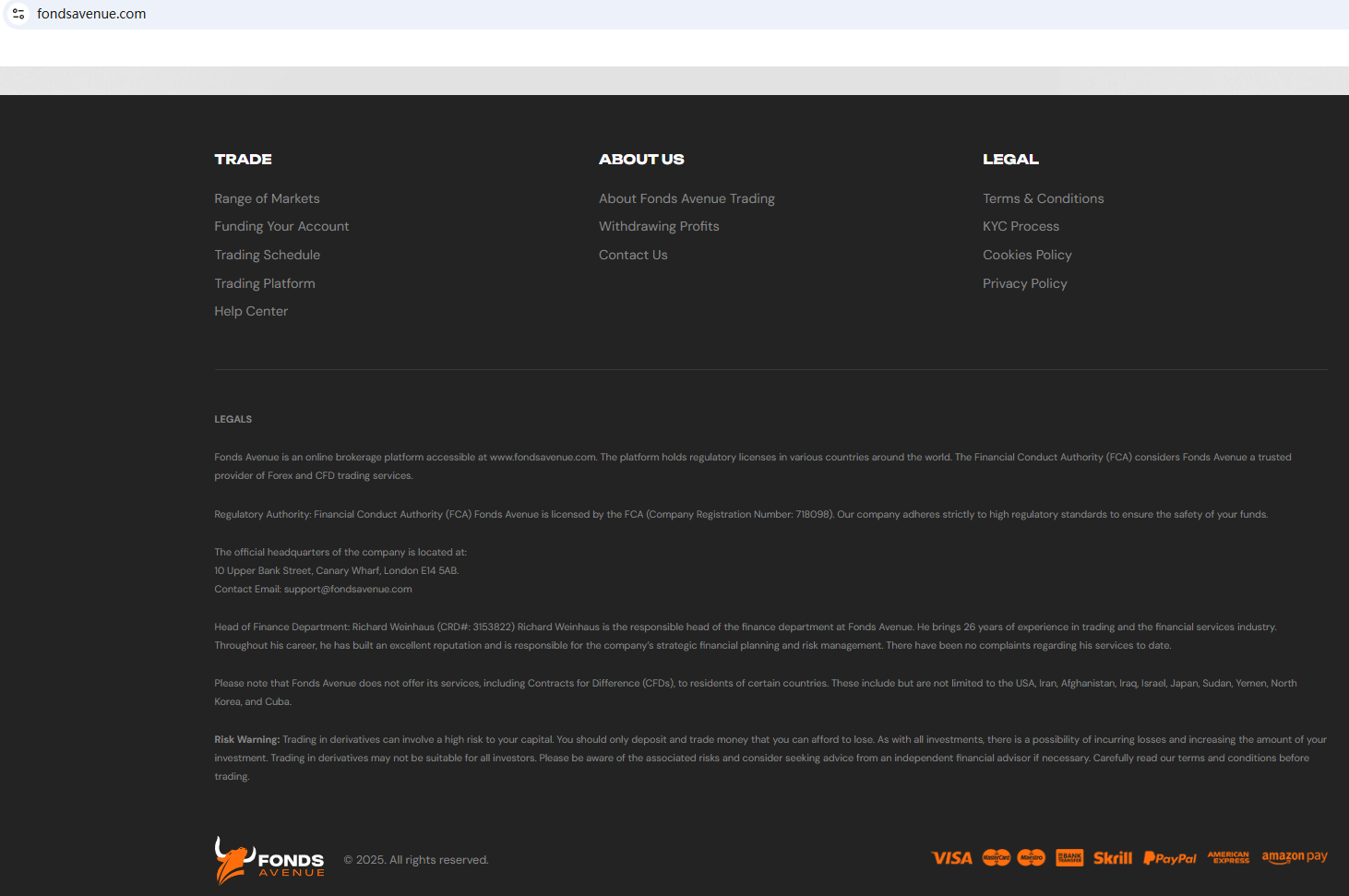This screenshot has height=896, width=1349.
Task: Click the Risk Warning bold label
Action: [247, 739]
